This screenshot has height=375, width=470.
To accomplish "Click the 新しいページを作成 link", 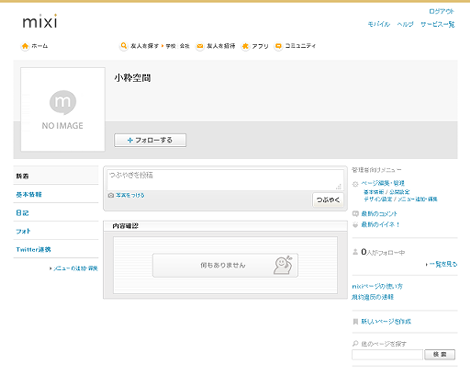I will (386, 322).
